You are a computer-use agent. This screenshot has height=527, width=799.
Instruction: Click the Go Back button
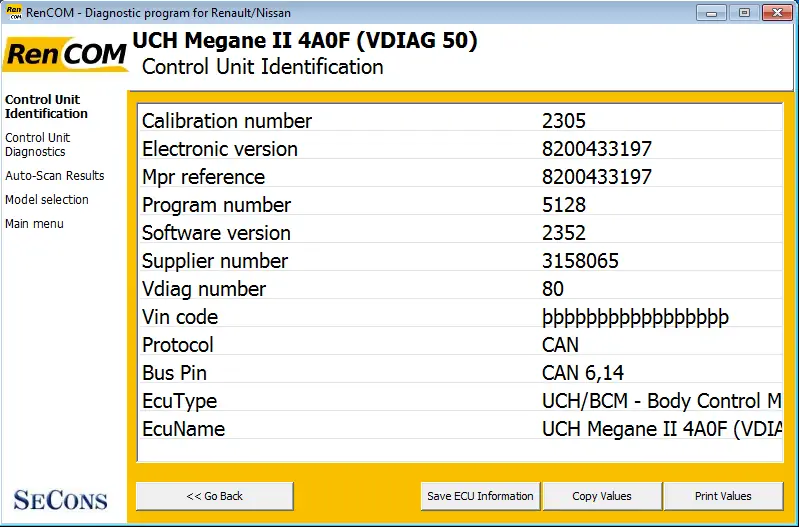215,496
